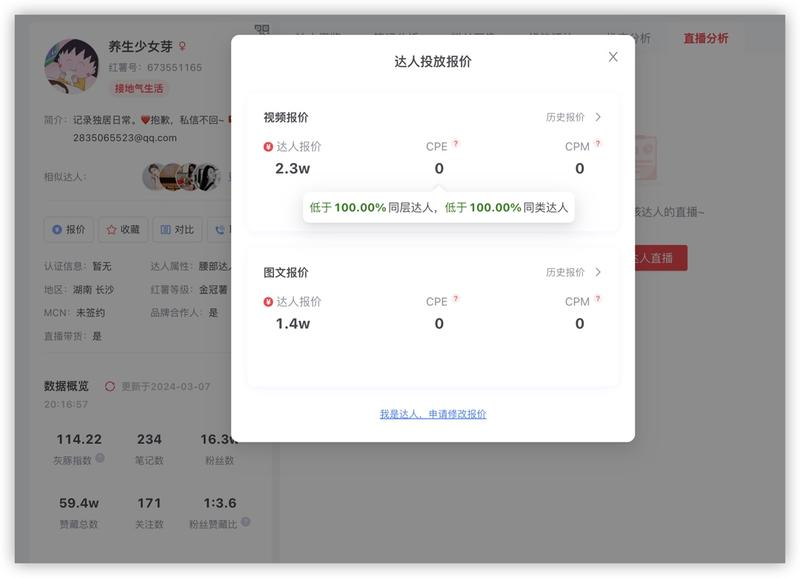This screenshot has height=578, width=800.
Task: Click the help icon beside 粉丝赞藏比
Action: (x=246, y=521)
